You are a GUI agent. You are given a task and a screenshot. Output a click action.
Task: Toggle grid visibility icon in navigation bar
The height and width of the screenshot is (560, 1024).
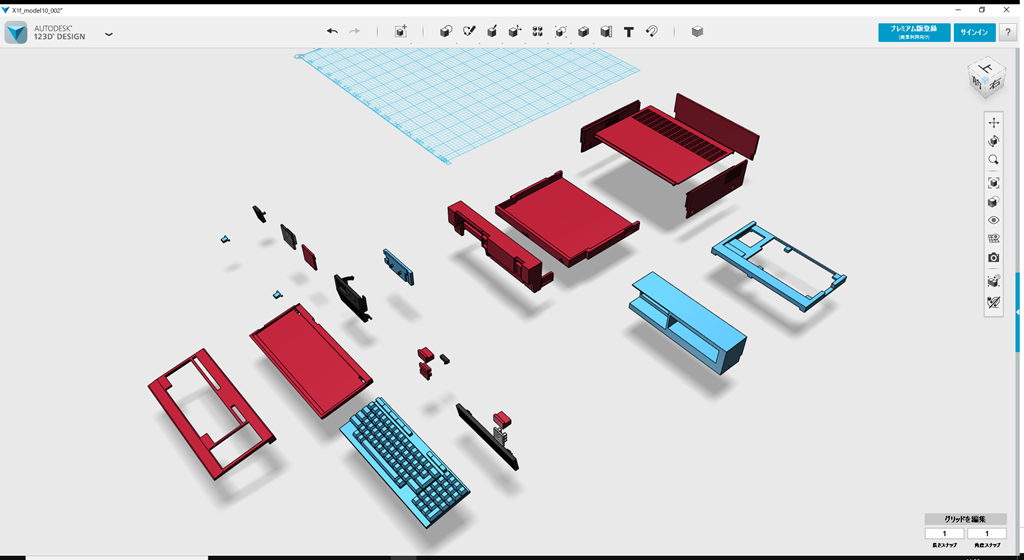(x=993, y=239)
